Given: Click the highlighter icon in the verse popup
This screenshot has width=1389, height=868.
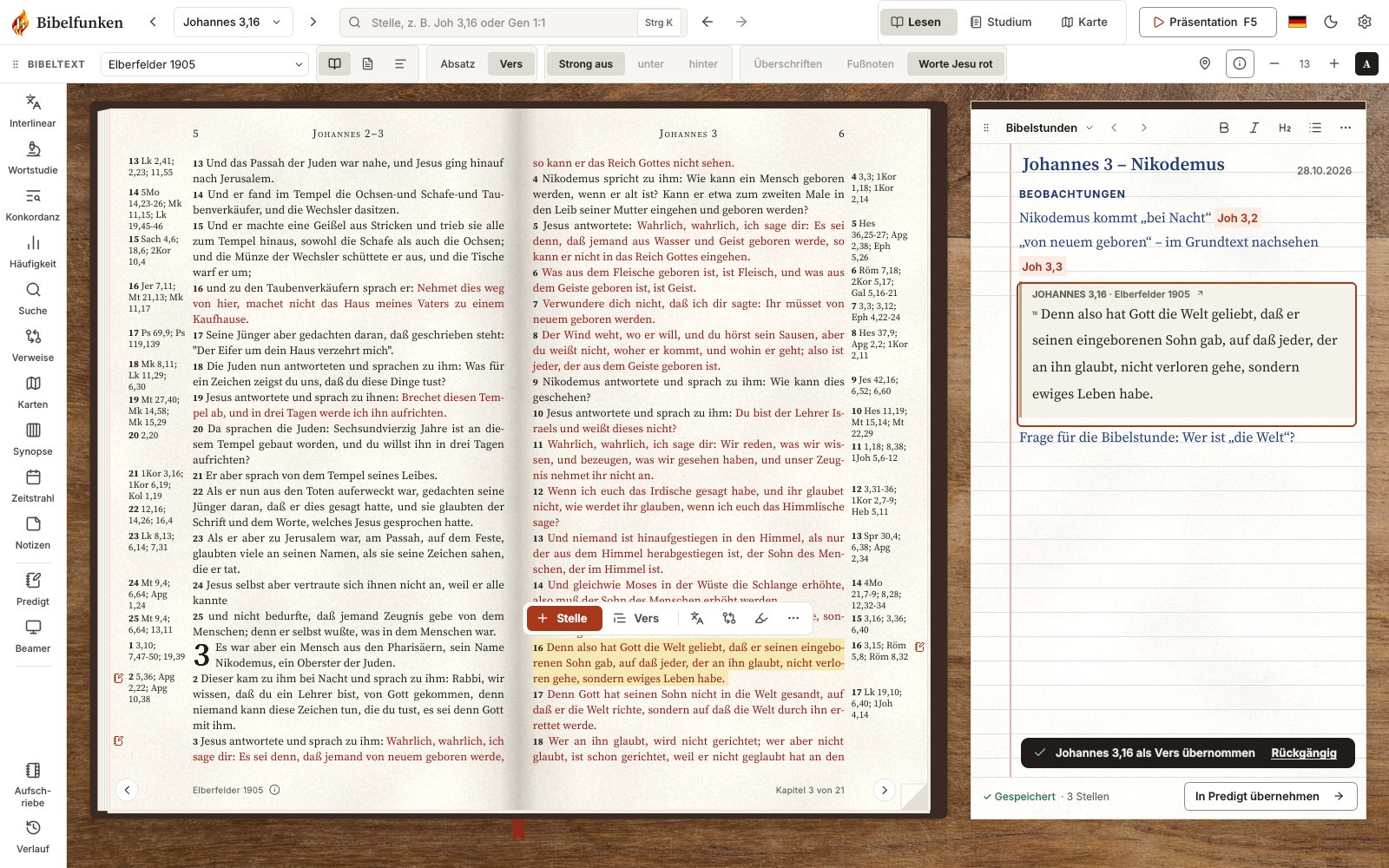Looking at the screenshot, I should click(x=761, y=618).
